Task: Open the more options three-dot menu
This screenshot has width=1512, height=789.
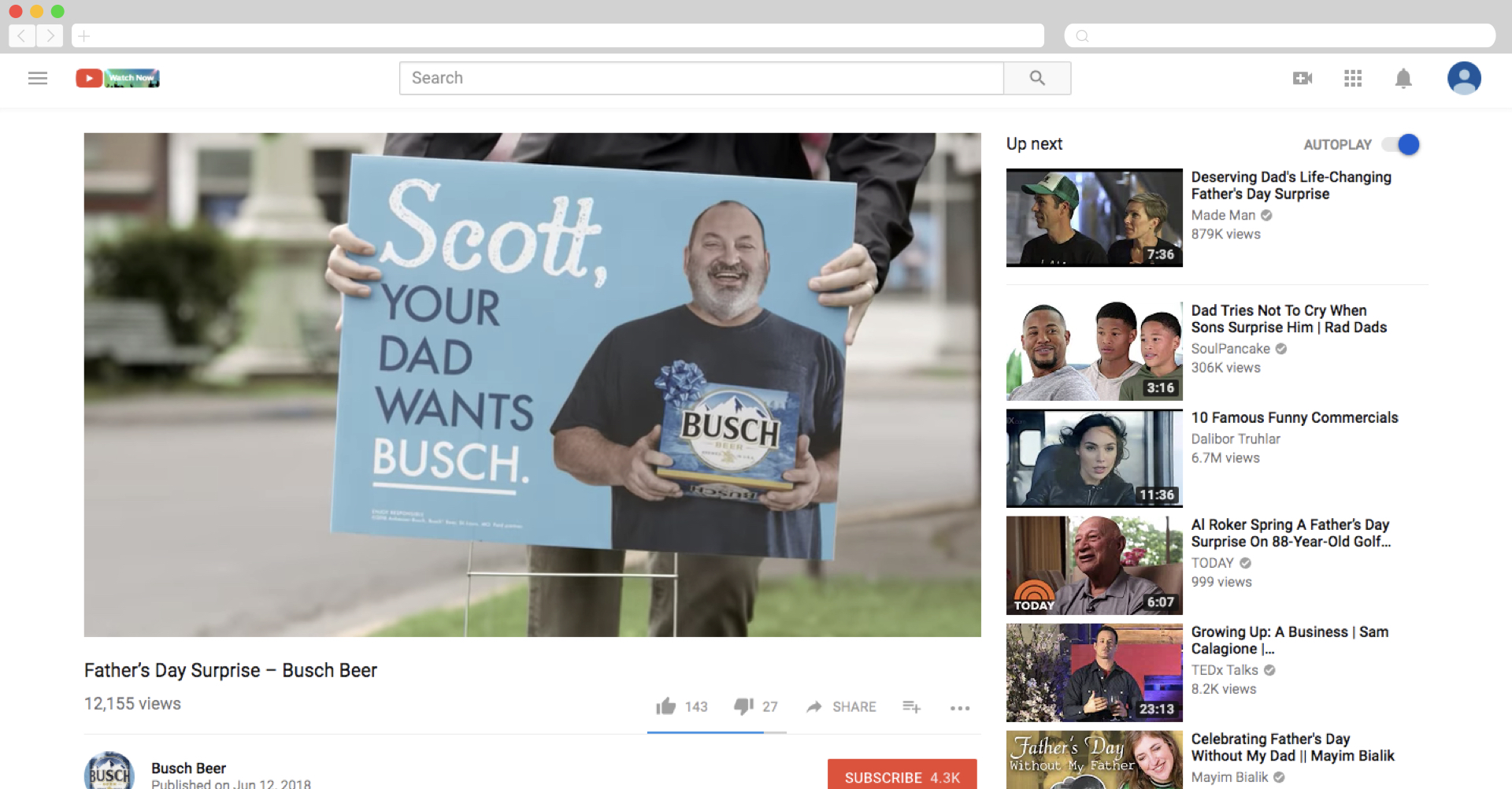Action: click(x=959, y=709)
